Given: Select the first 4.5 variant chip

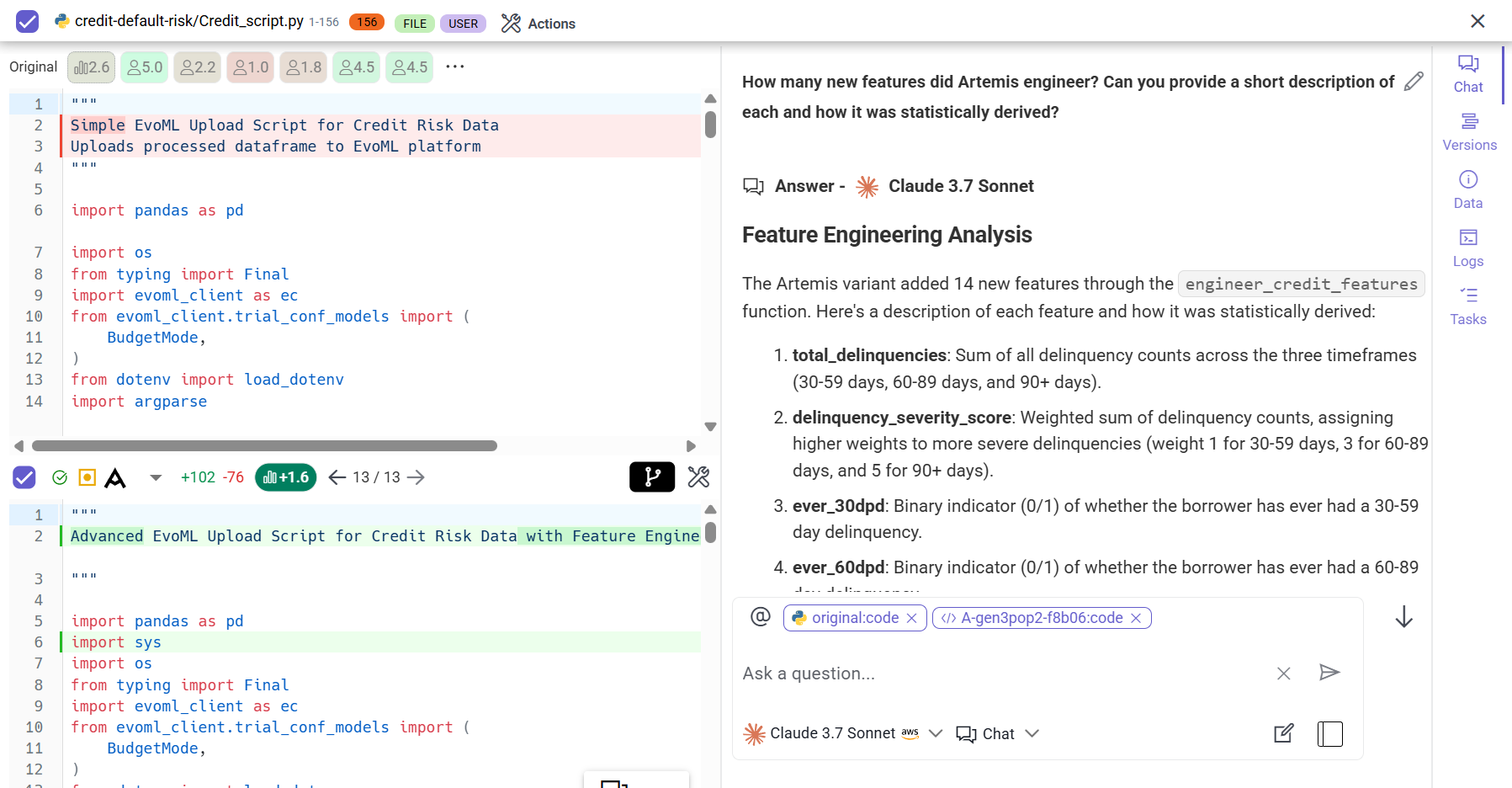Looking at the screenshot, I should coord(357,67).
